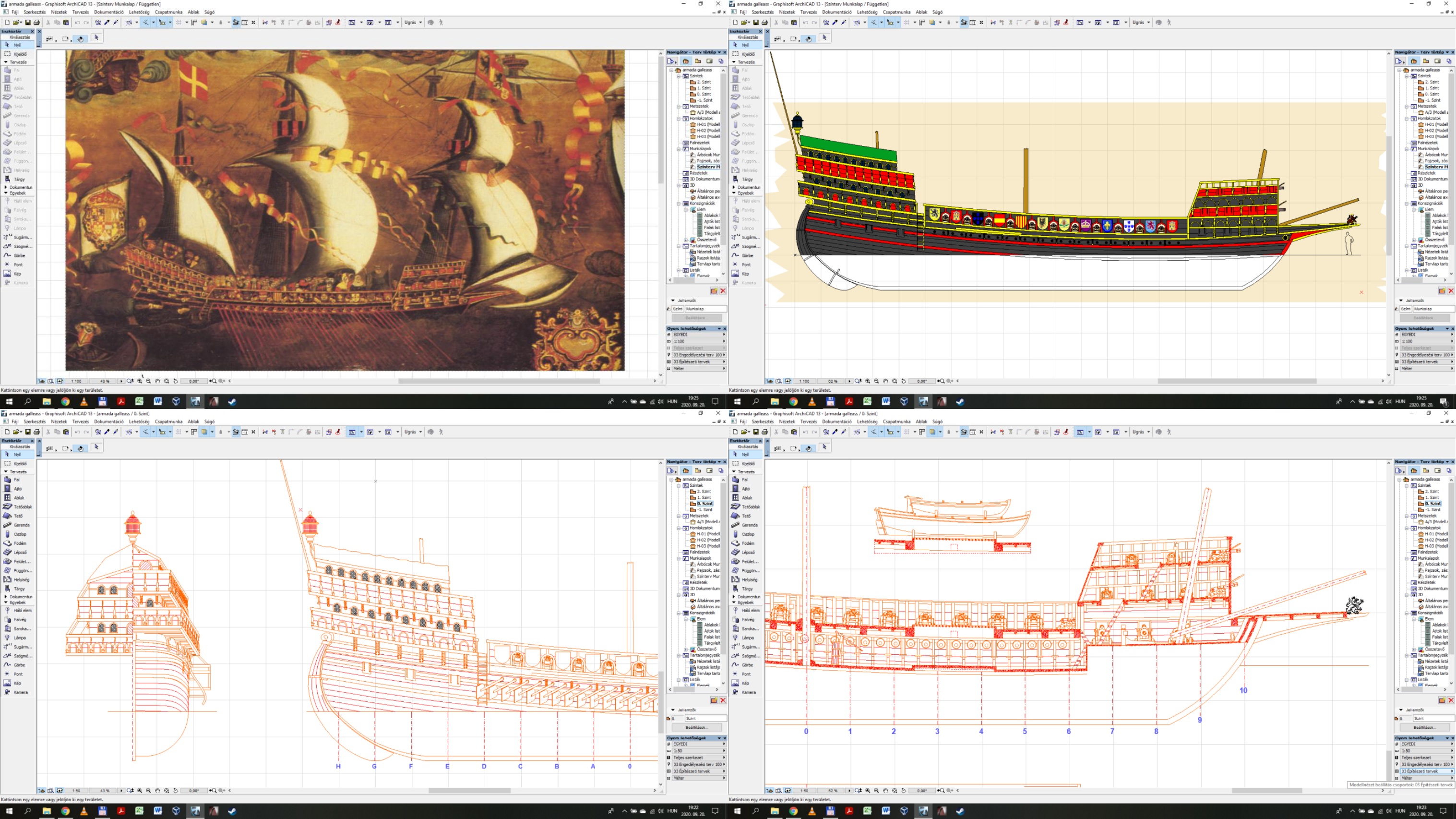Open Fájl menu in painting window
The image size is (1456, 819).
click(15, 12)
